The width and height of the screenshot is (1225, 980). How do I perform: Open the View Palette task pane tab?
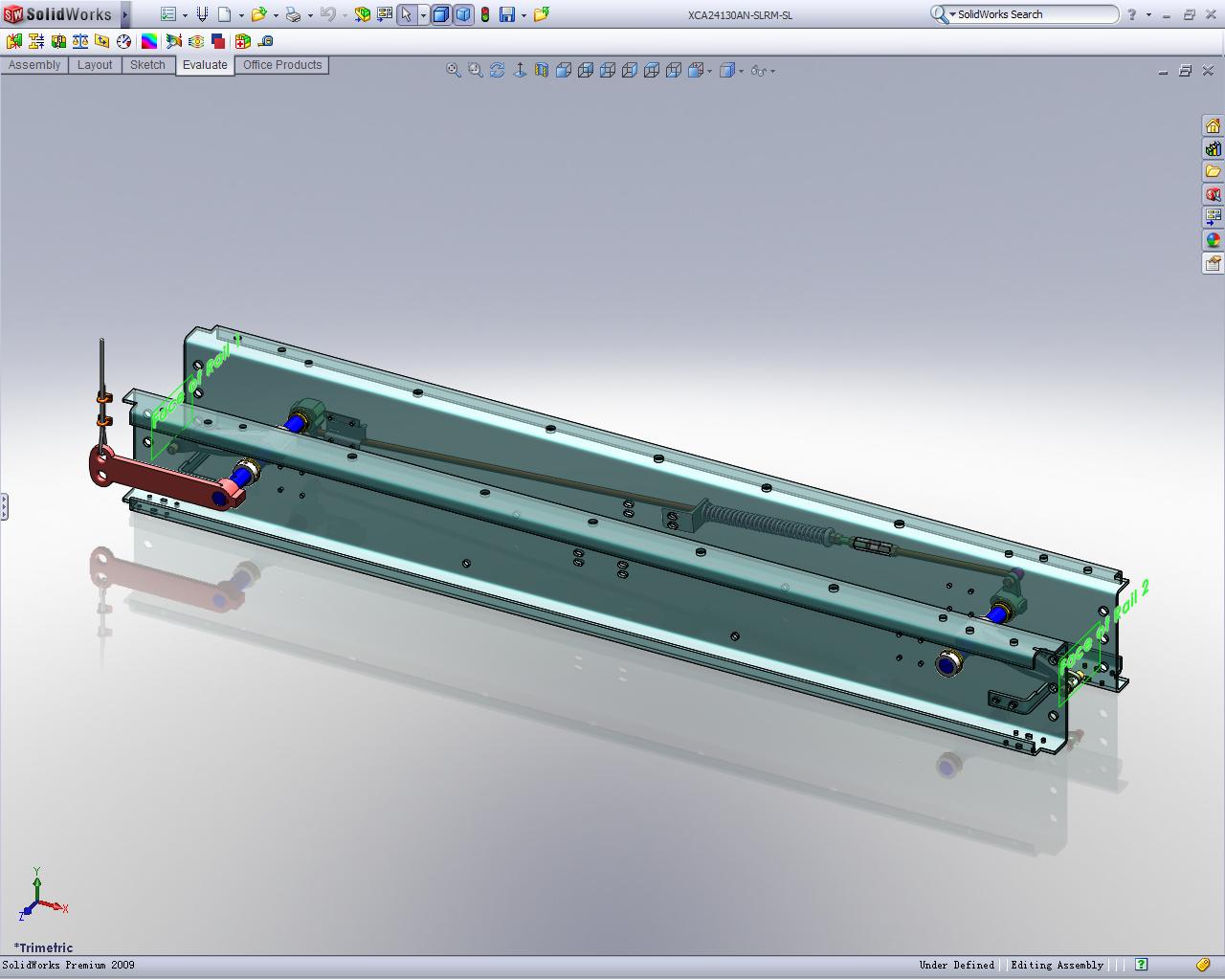[x=1213, y=217]
